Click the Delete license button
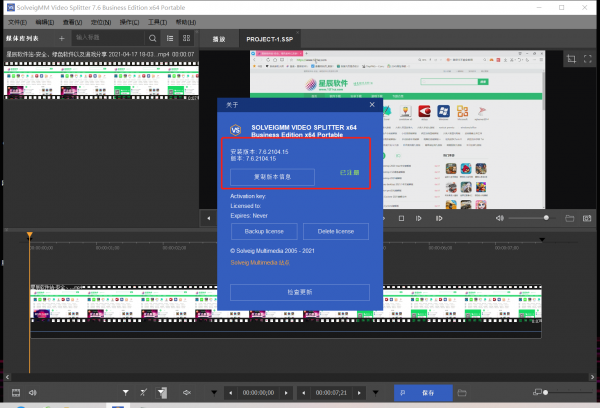The image size is (600, 408). [336, 231]
